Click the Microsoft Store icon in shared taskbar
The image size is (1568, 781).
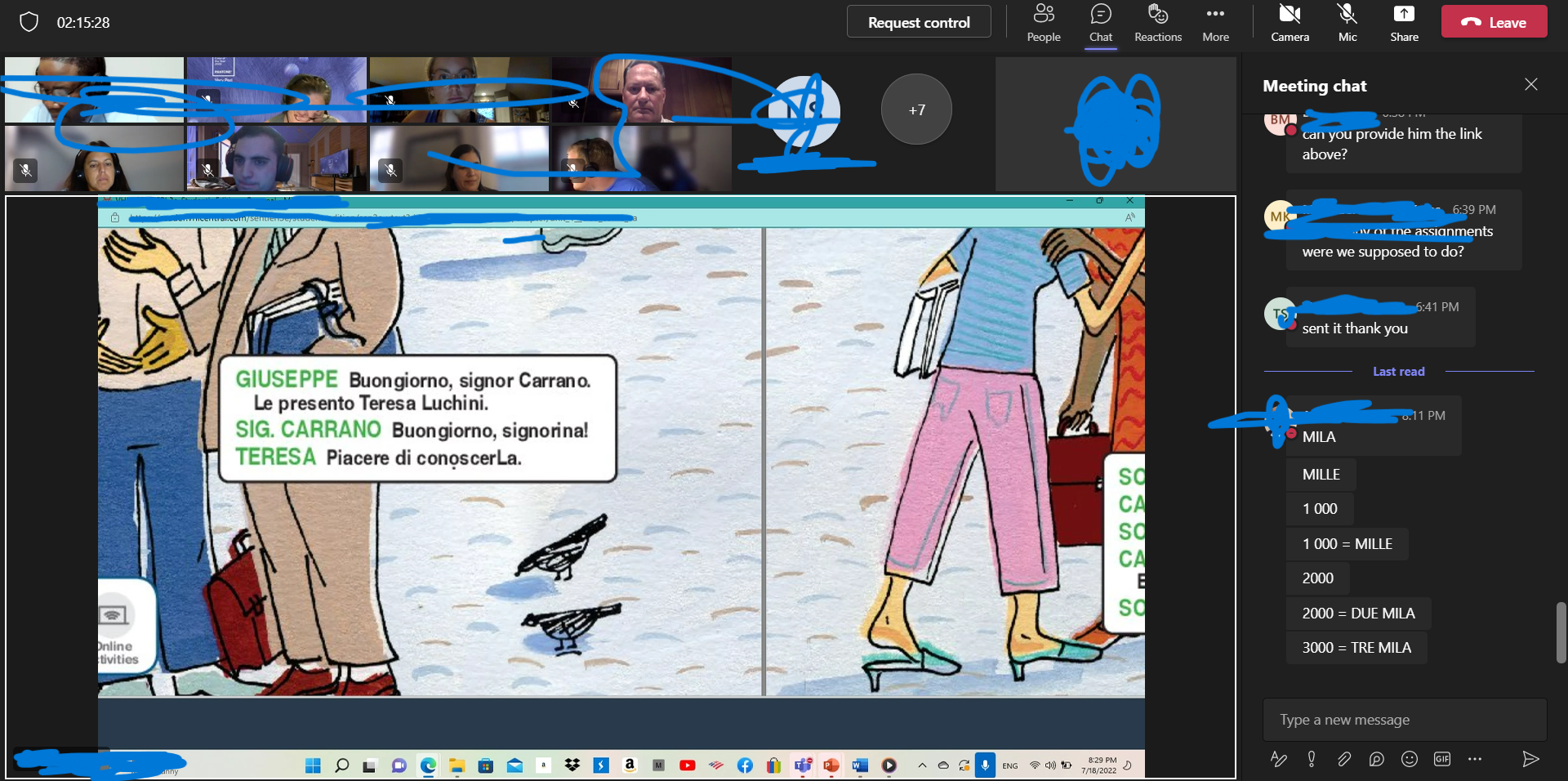(x=486, y=765)
